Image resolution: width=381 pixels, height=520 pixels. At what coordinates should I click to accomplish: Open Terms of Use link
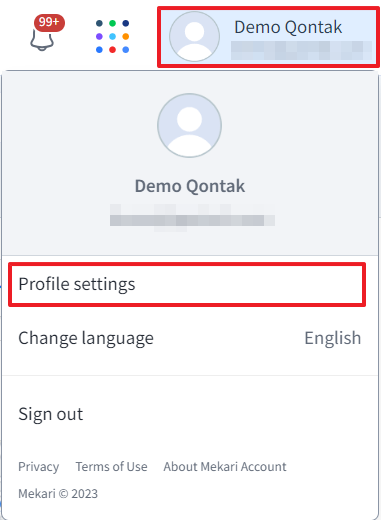(x=111, y=467)
